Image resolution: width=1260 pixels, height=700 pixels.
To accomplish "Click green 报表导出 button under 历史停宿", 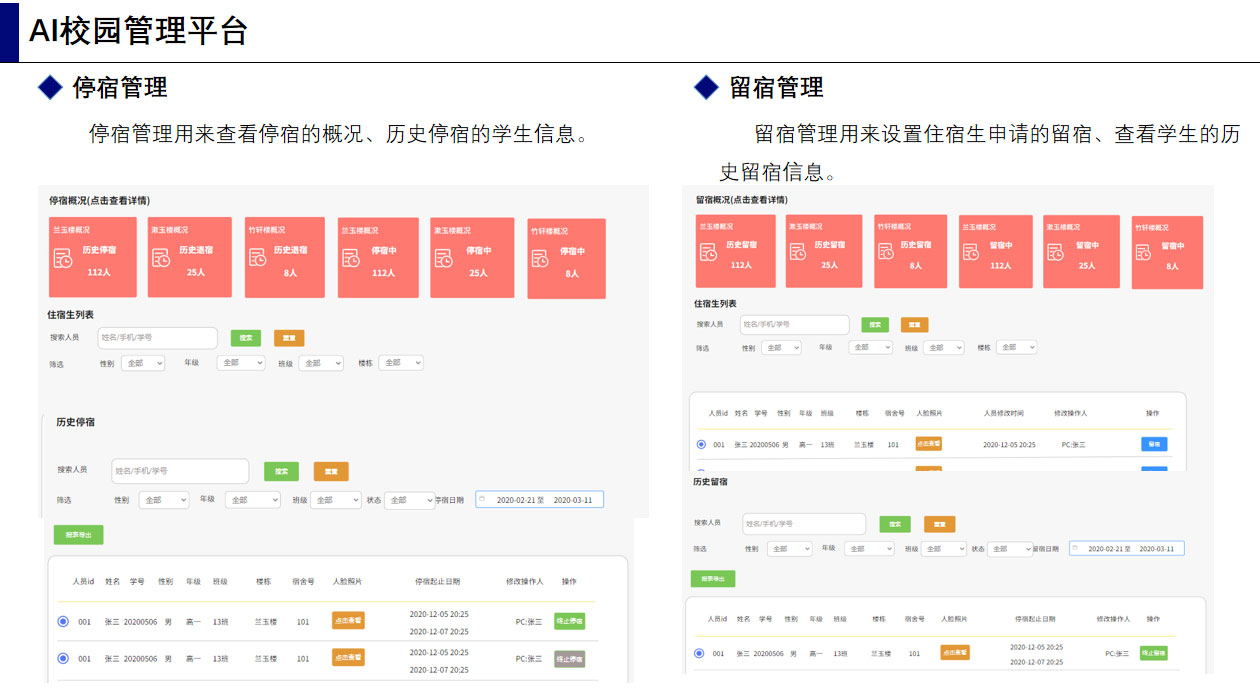I will click(x=78, y=535).
